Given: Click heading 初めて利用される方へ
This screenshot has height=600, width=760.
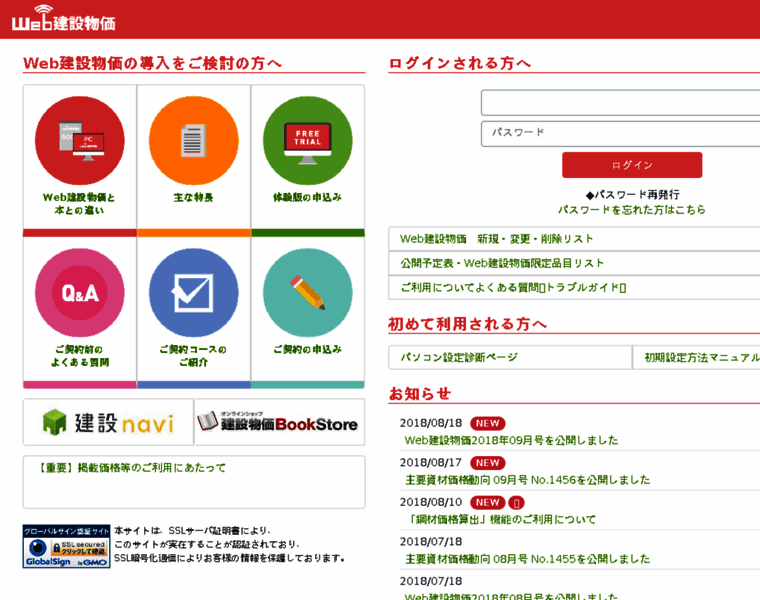Looking at the screenshot, I should click(x=467, y=324).
